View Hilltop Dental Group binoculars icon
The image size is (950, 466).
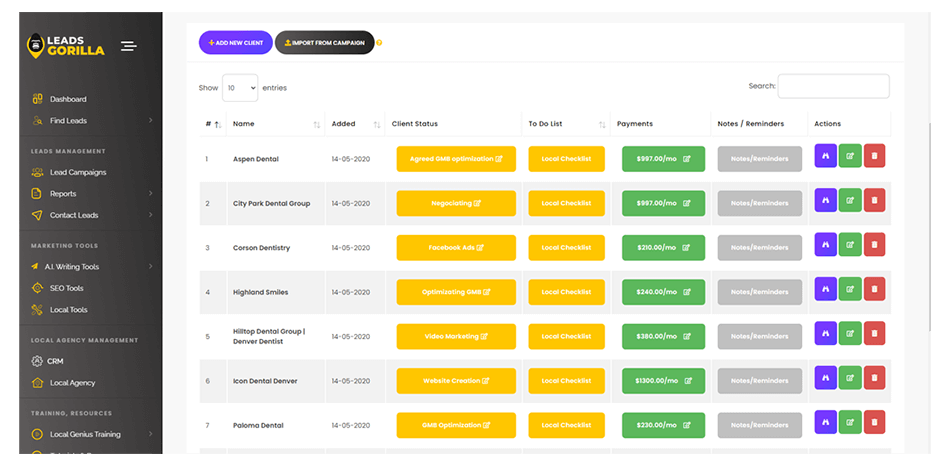click(x=825, y=333)
